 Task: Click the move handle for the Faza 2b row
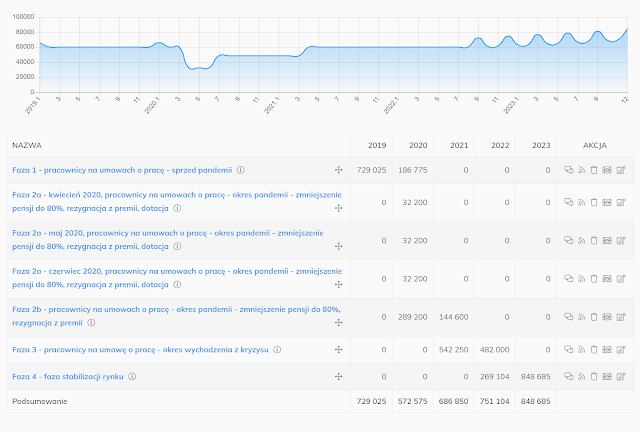point(338,323)
